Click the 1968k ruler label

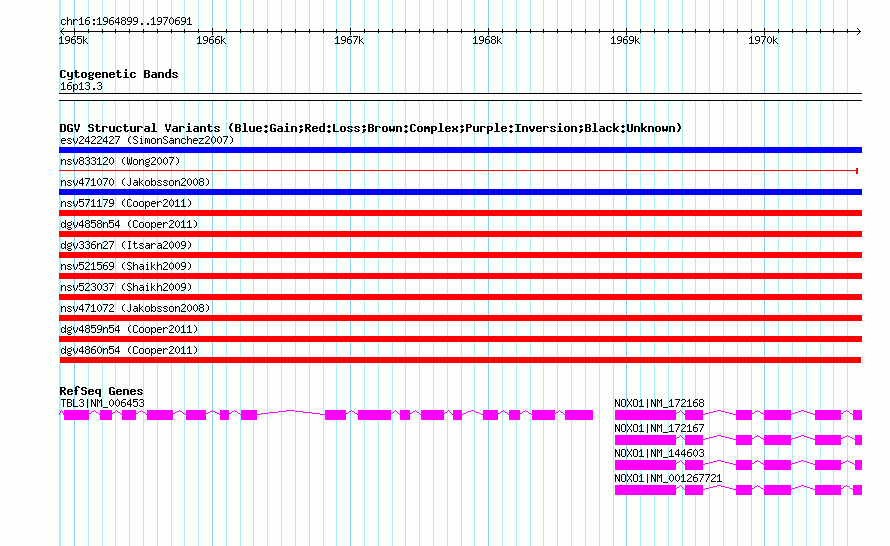pyautogui.click(x=487, y=40)
